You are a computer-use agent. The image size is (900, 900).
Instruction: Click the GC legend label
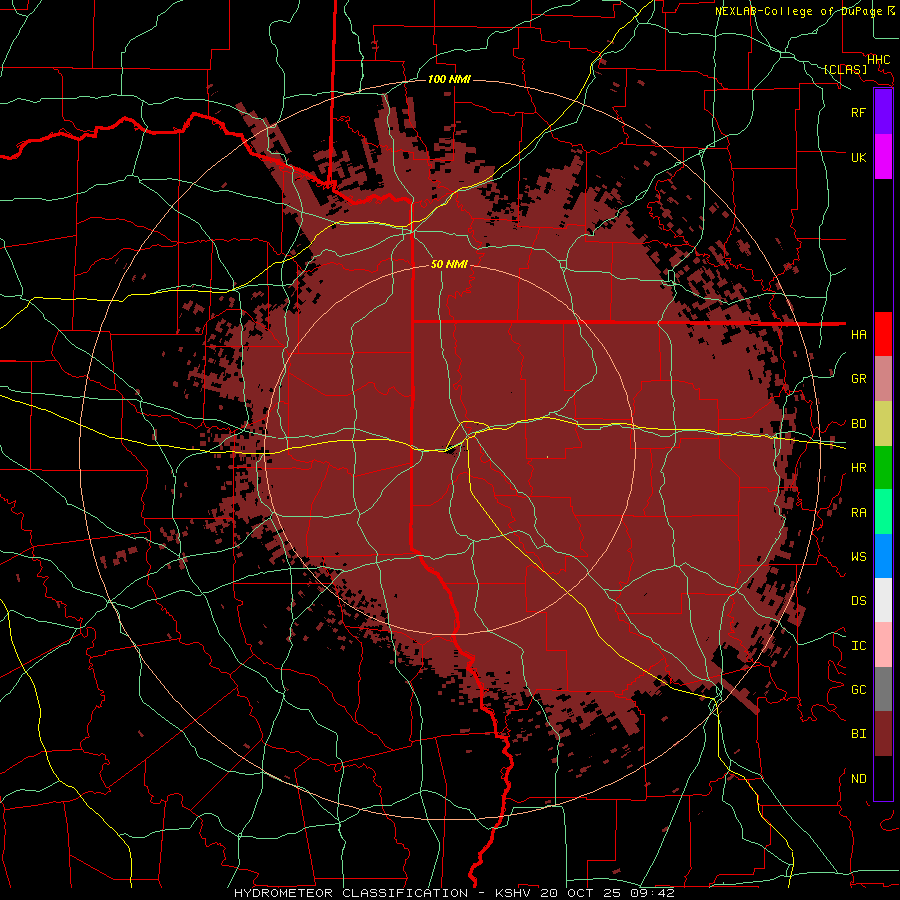859,690
